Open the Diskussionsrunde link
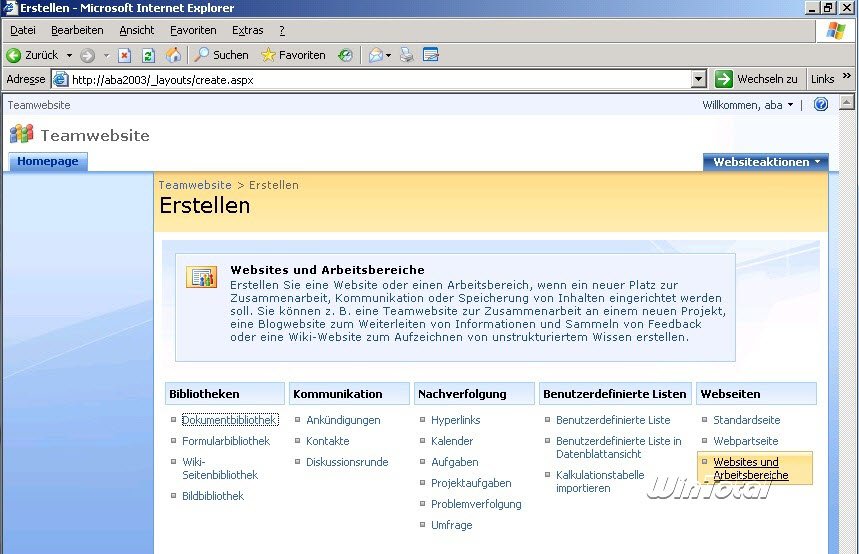Viewport: 859px width, 554px height. [x=347, y=462]
